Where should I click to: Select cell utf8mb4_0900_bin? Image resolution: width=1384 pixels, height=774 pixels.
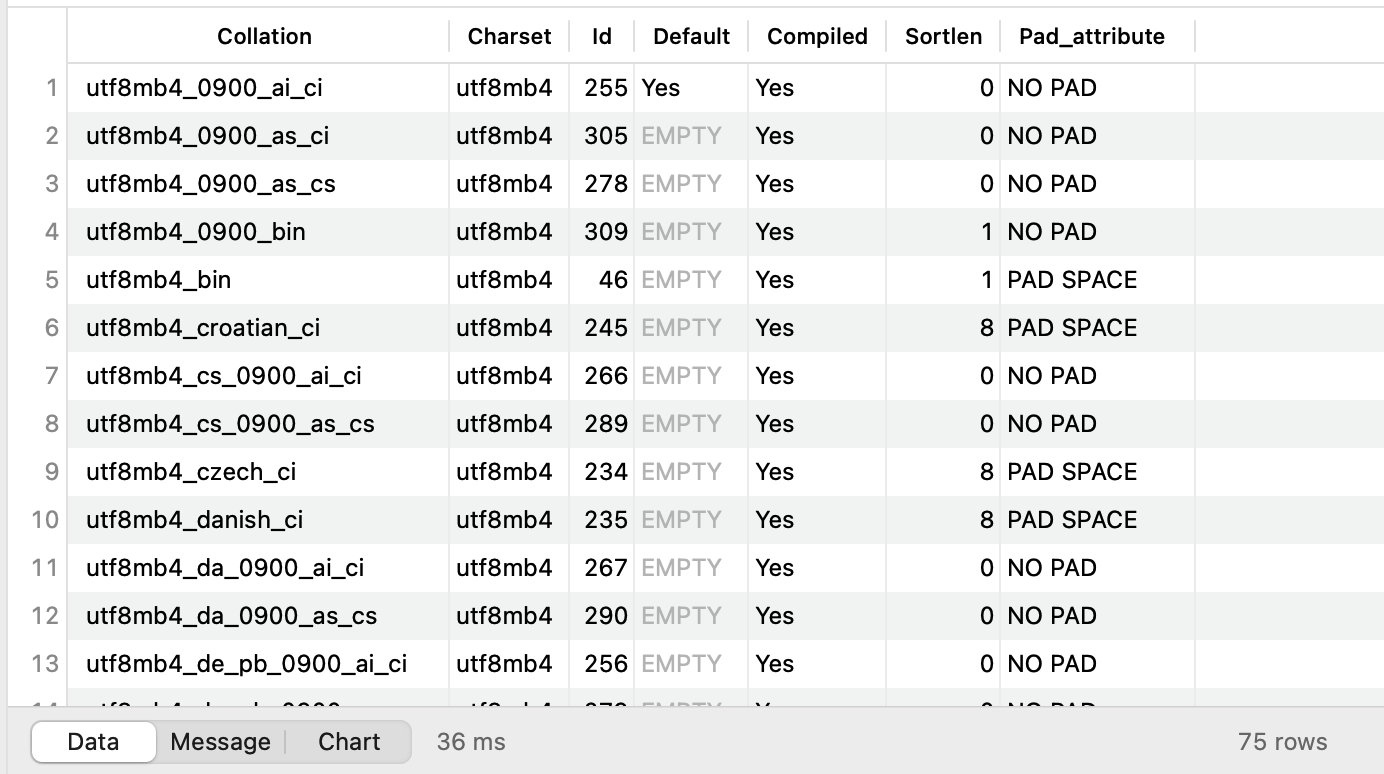[196, 232]
